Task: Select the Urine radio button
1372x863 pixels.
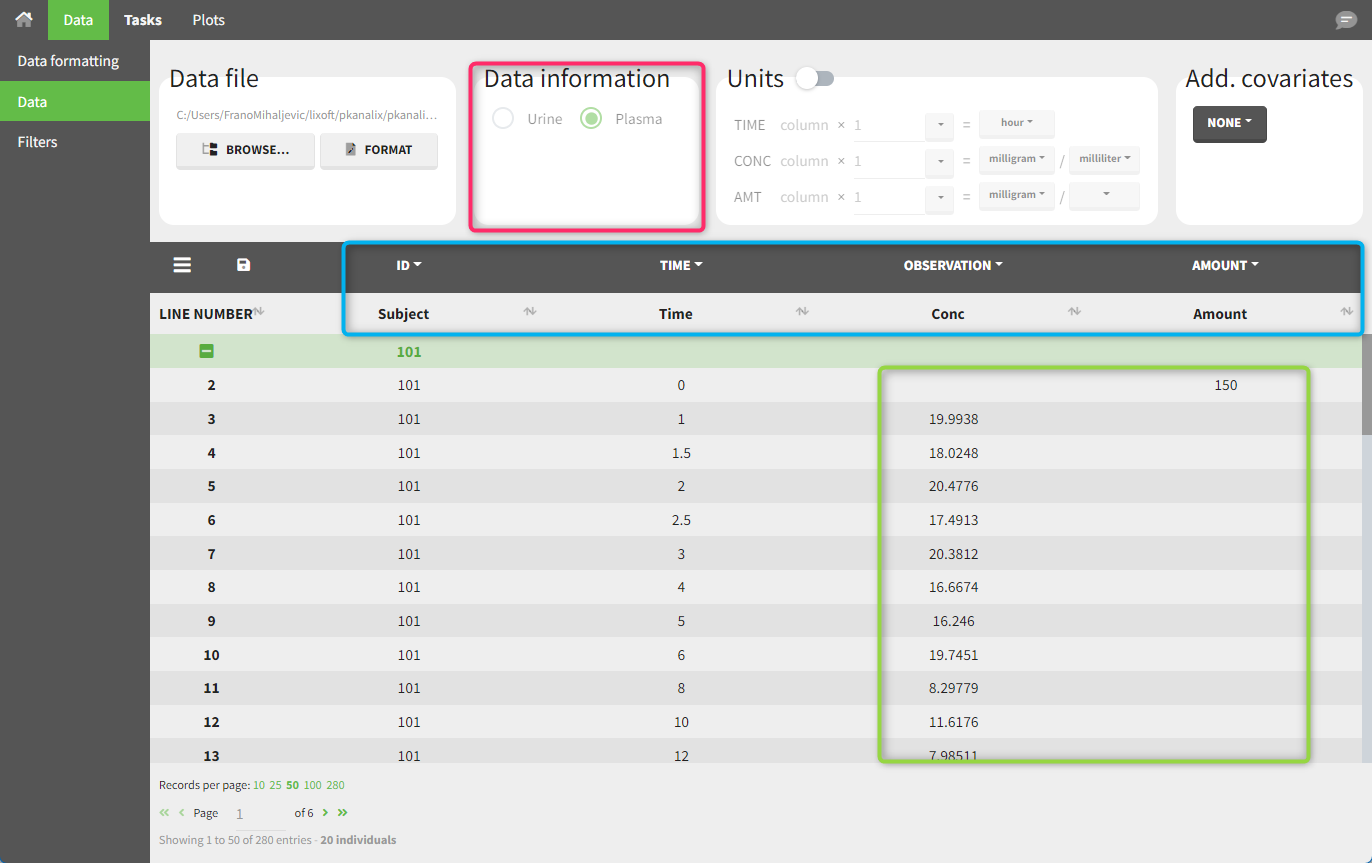Action: point(503,119)
